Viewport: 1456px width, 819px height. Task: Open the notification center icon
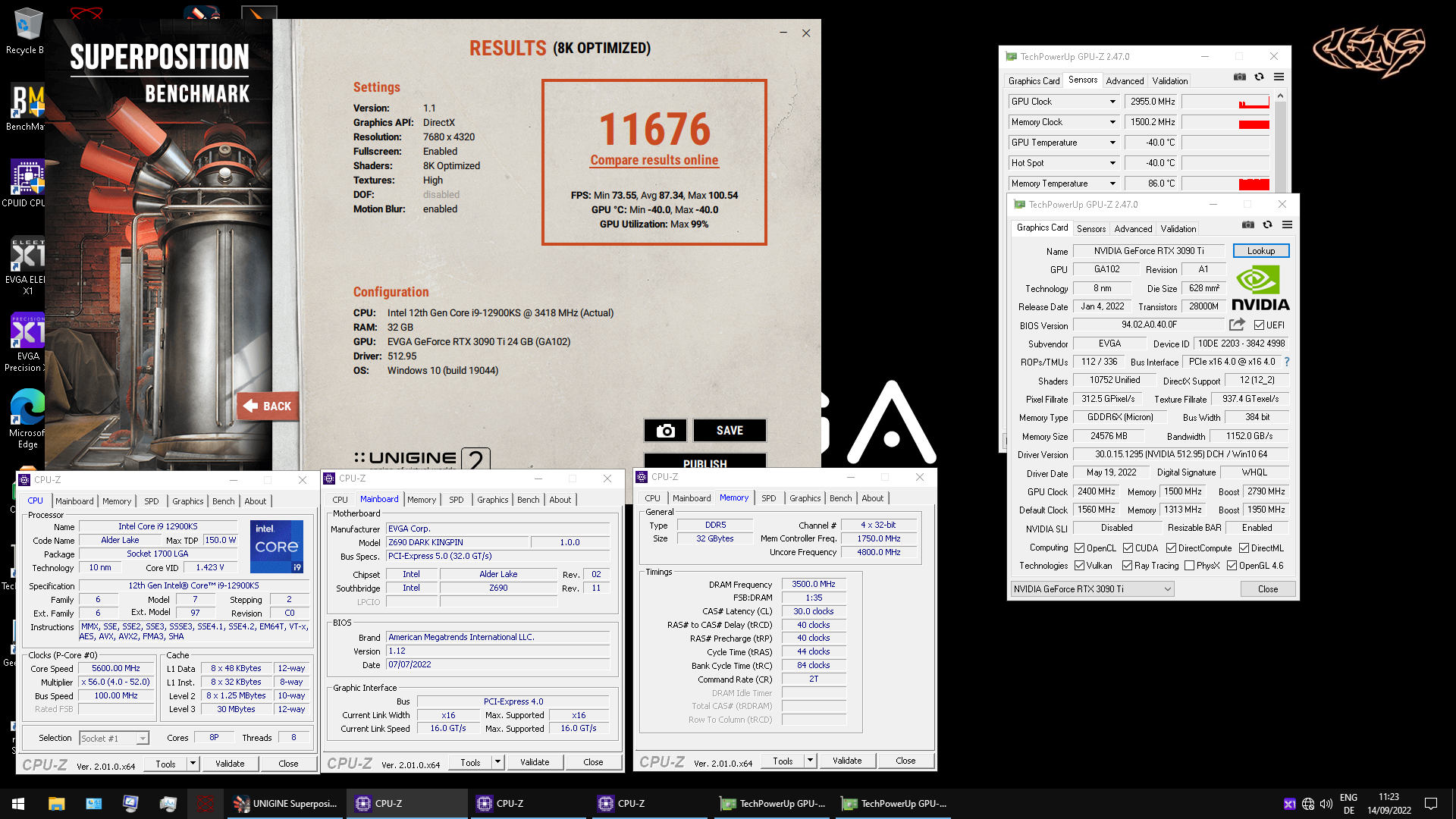pyautogui.click(x=1431, y=804)
